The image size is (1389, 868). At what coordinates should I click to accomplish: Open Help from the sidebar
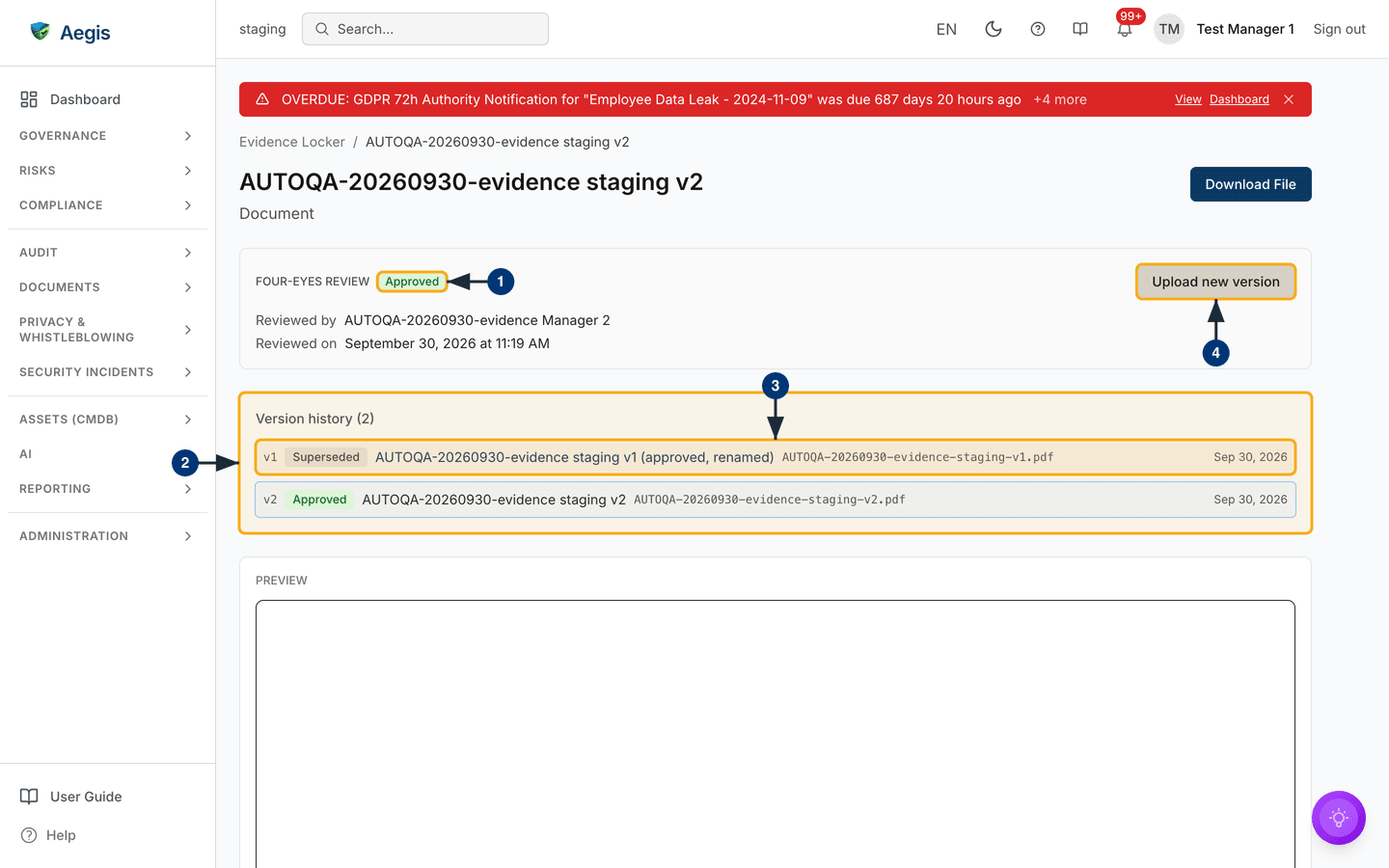click(x=61, y=835)
